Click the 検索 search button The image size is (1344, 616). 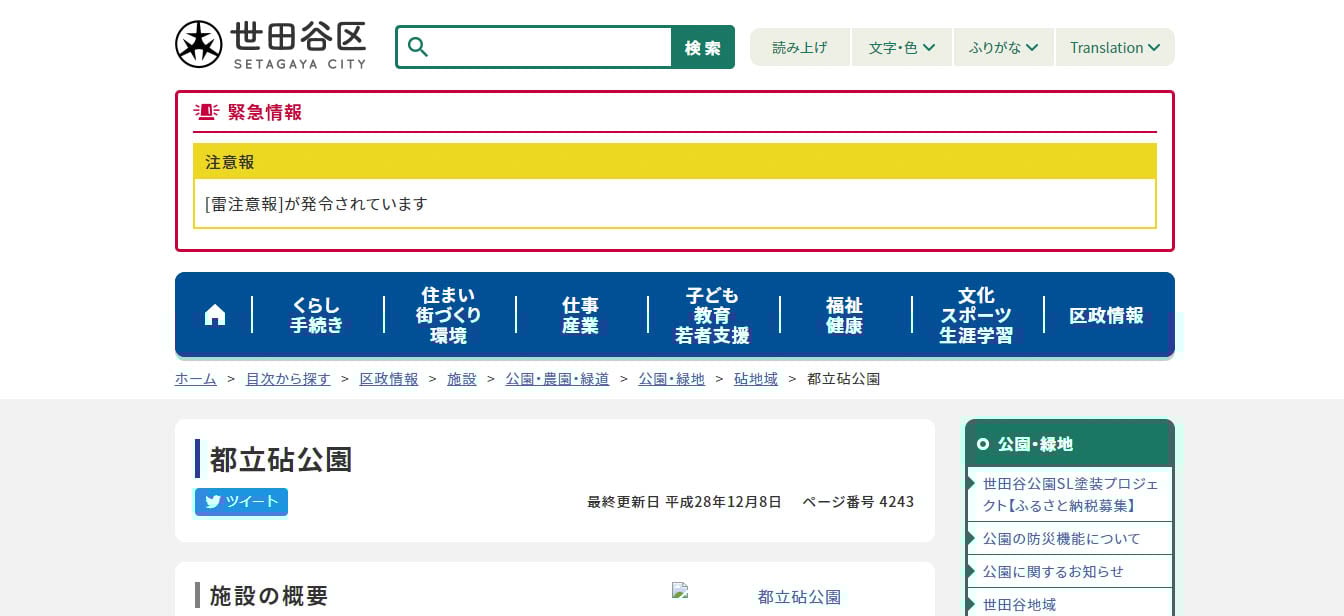click(702, 47)
